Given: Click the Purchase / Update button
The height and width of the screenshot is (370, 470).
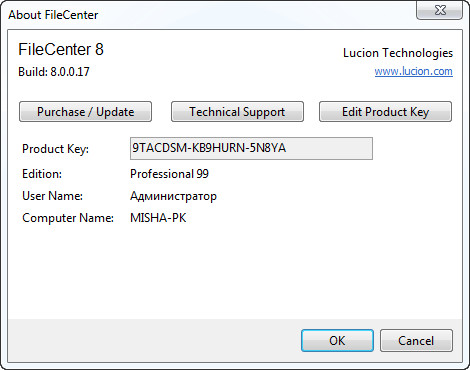Looking at the screenshot, I should coord(85,112).
